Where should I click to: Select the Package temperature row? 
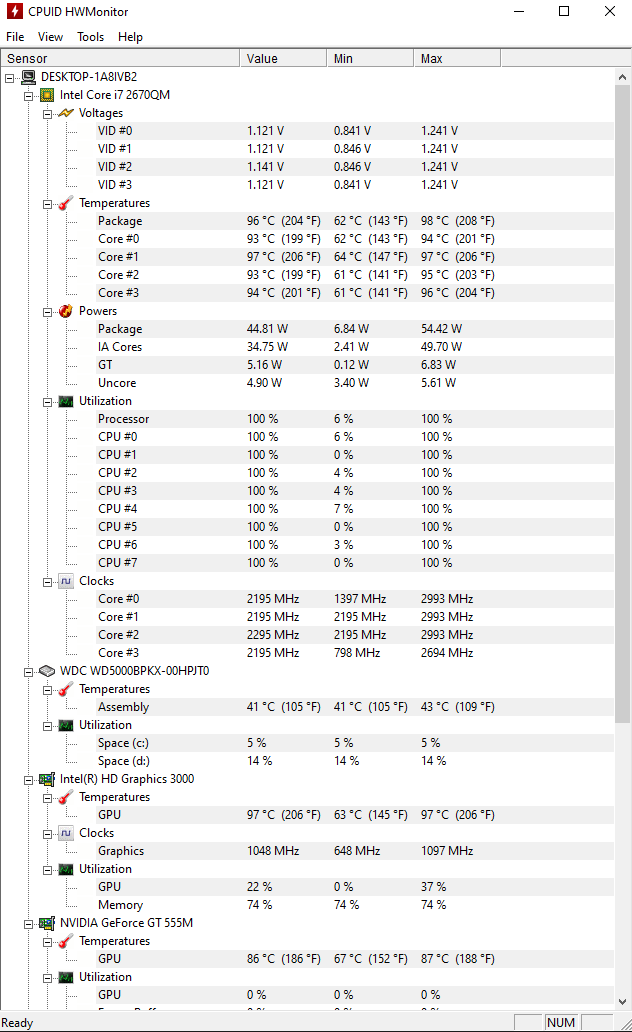click(x=120, y=221)
